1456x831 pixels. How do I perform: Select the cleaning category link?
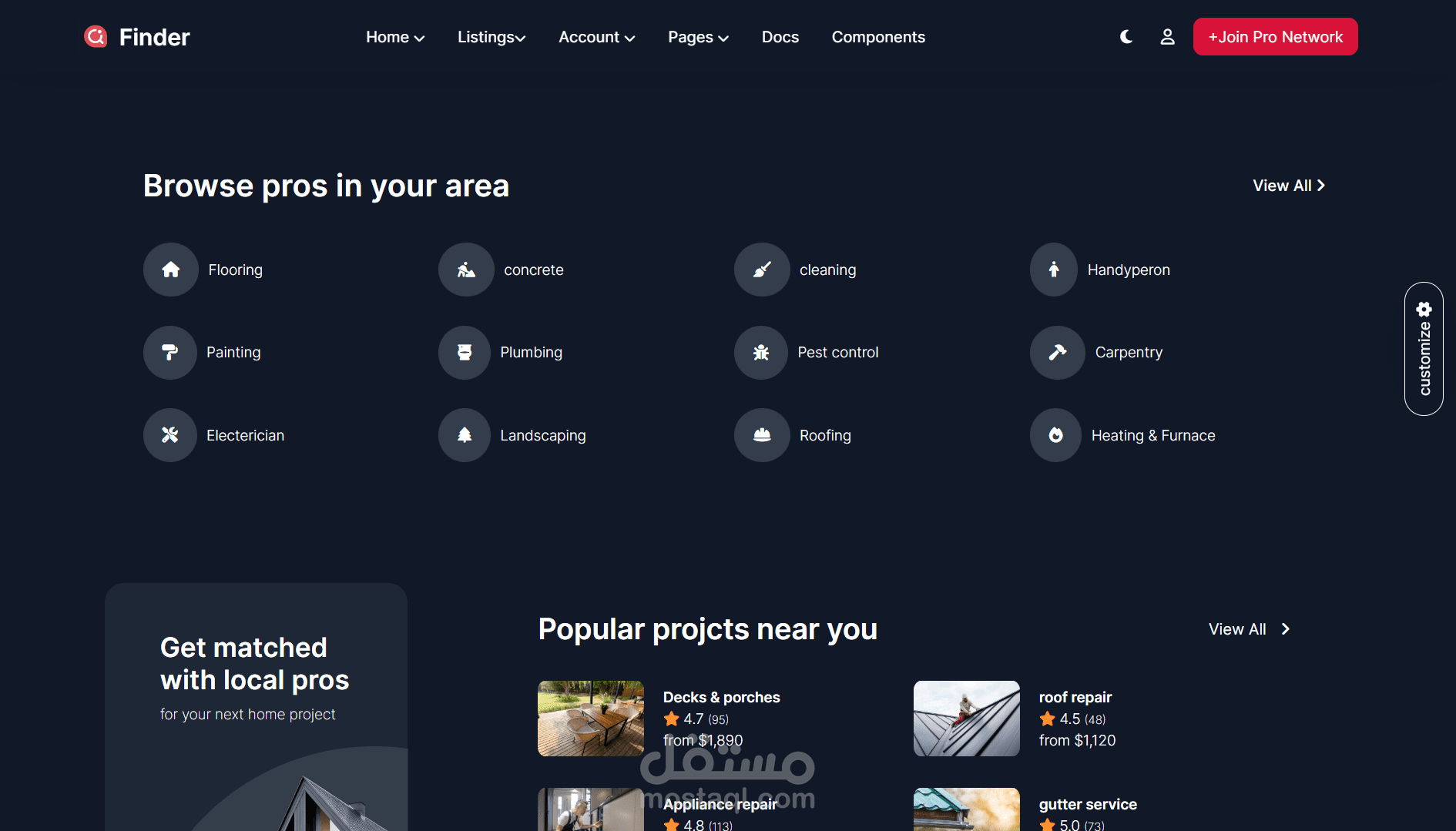tap(828, 270)
